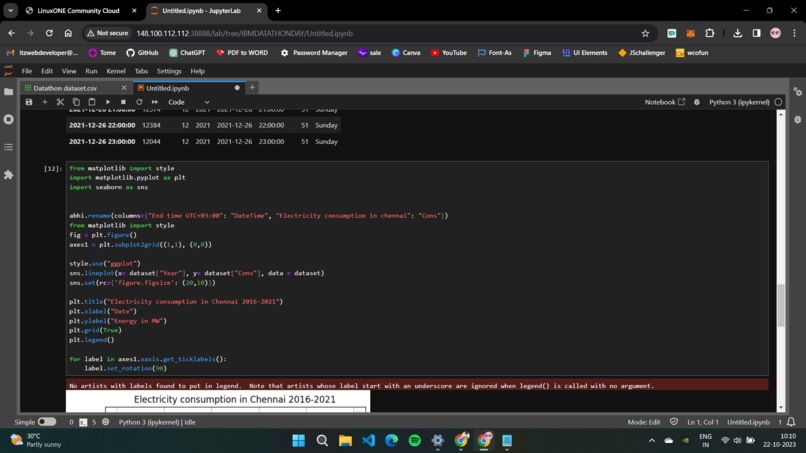Click the notifications bell in status bar

click(791, 422)
